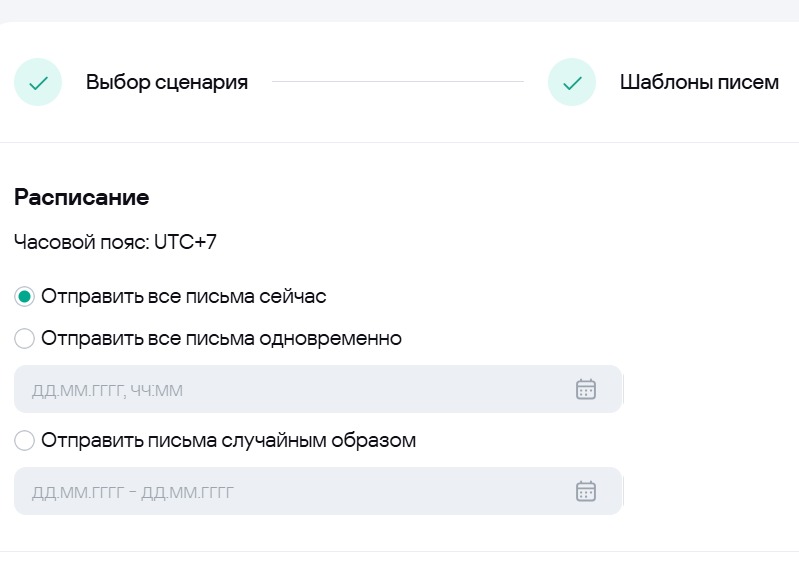This screenshot has width=799, height=572.
Task: Click the Часовой пояс: UTC+7 text
Action: pyautogui.click(x=115, y=242)
